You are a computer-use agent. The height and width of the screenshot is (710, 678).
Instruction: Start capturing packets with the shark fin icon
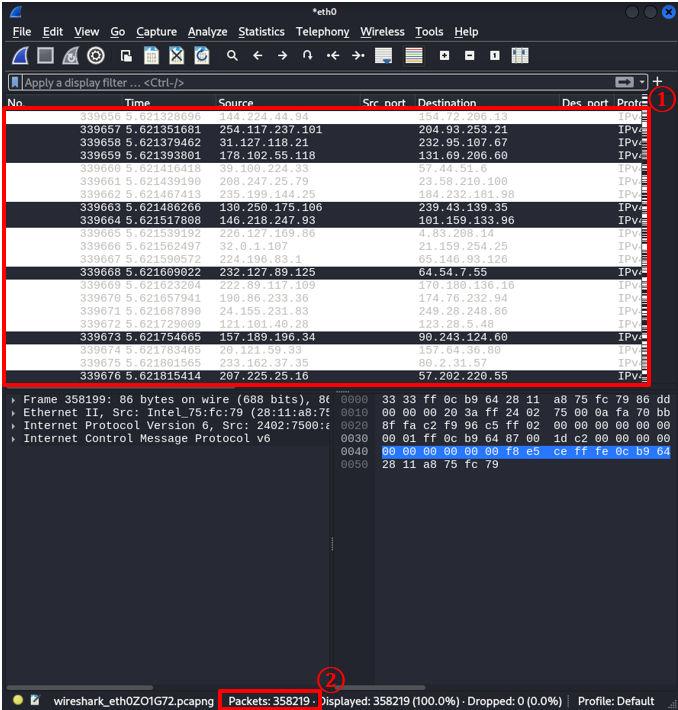pos(20,56)
